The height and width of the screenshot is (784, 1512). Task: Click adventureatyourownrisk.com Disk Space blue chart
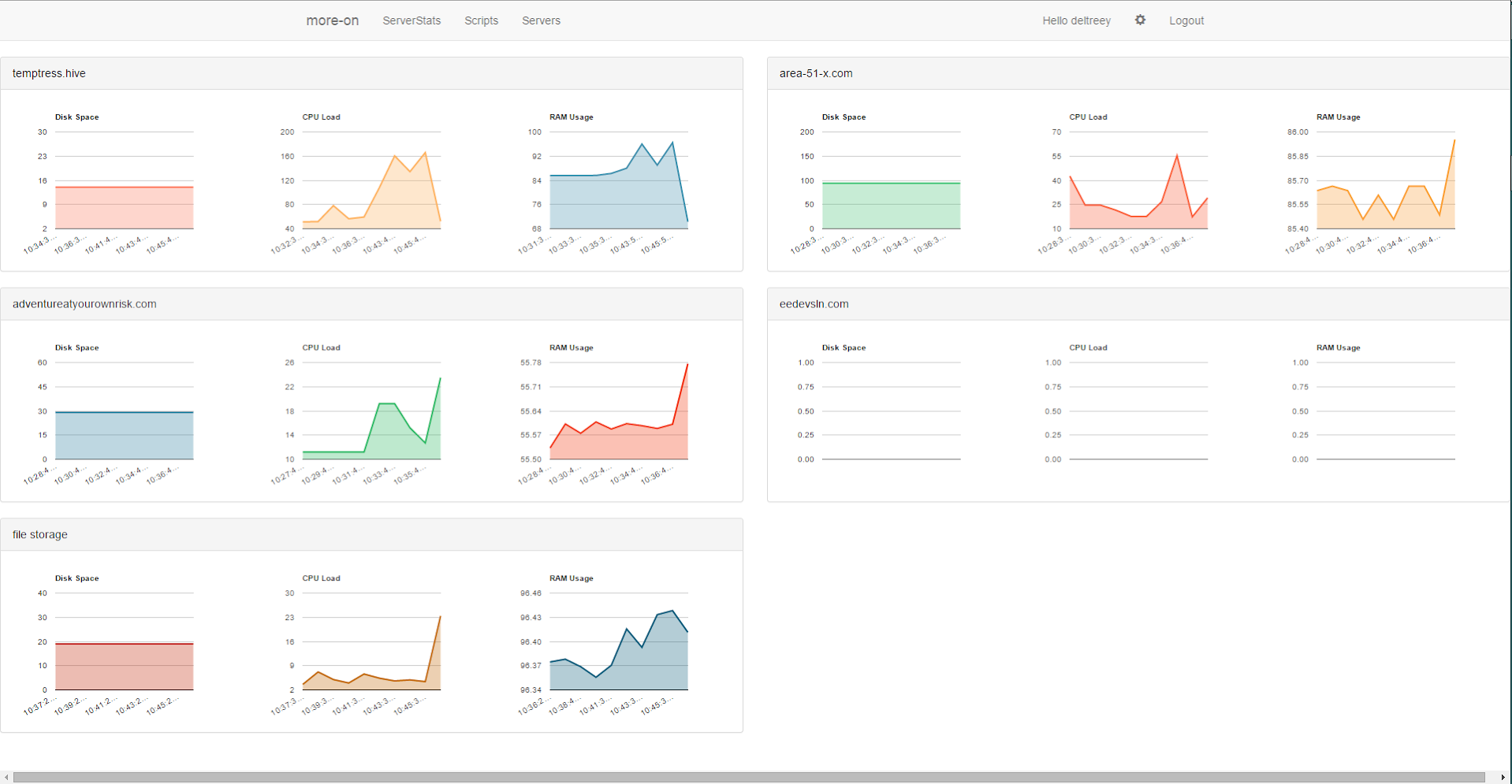[x=125, y=411]
